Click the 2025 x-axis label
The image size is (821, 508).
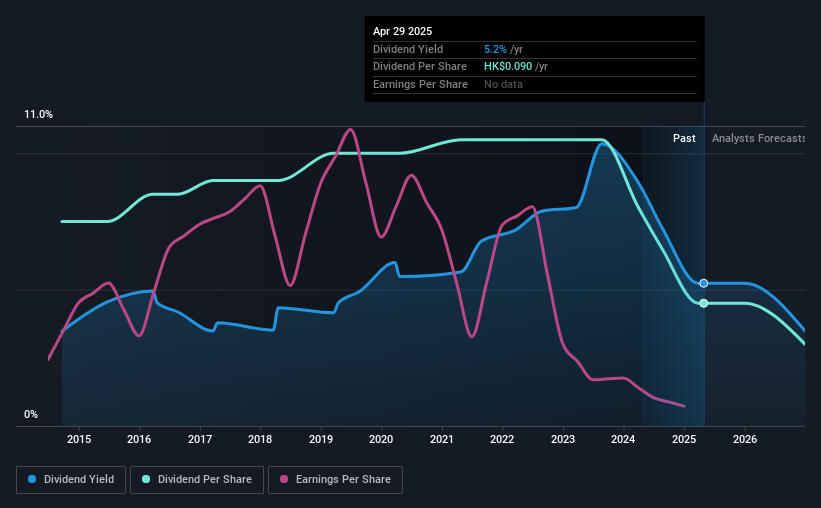(684, 439)
